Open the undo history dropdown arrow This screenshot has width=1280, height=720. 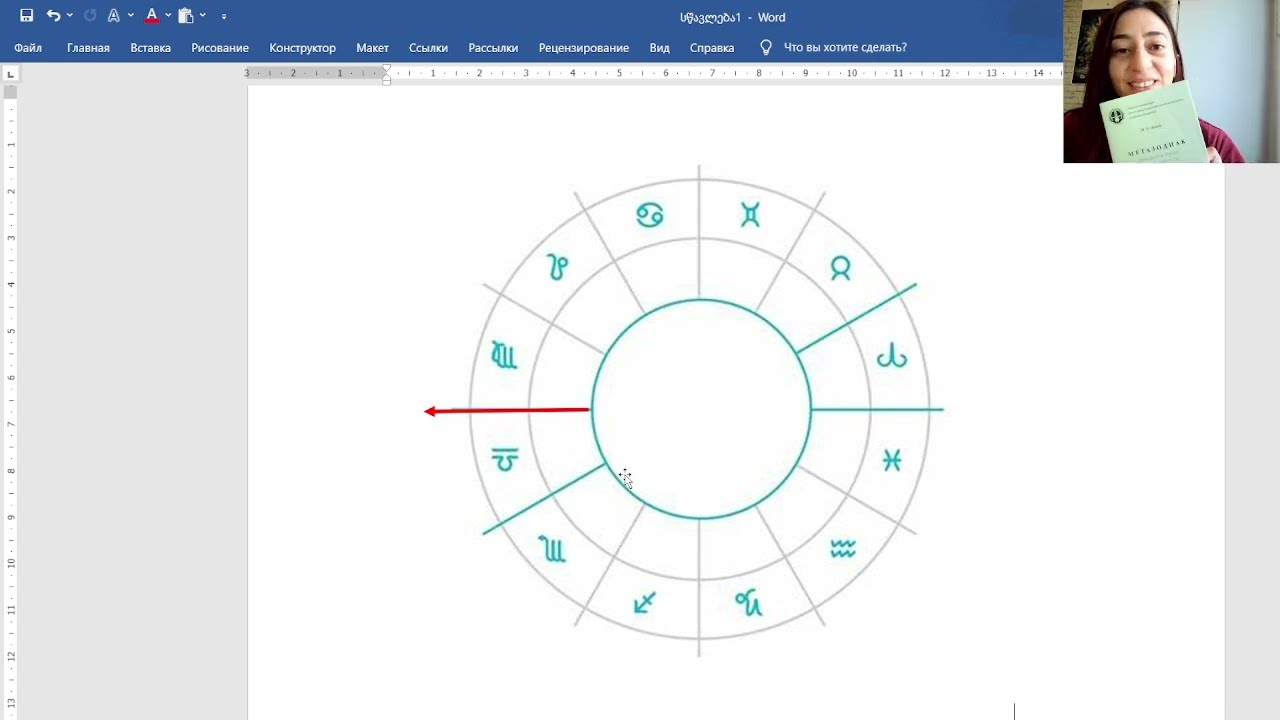point(70,16)
